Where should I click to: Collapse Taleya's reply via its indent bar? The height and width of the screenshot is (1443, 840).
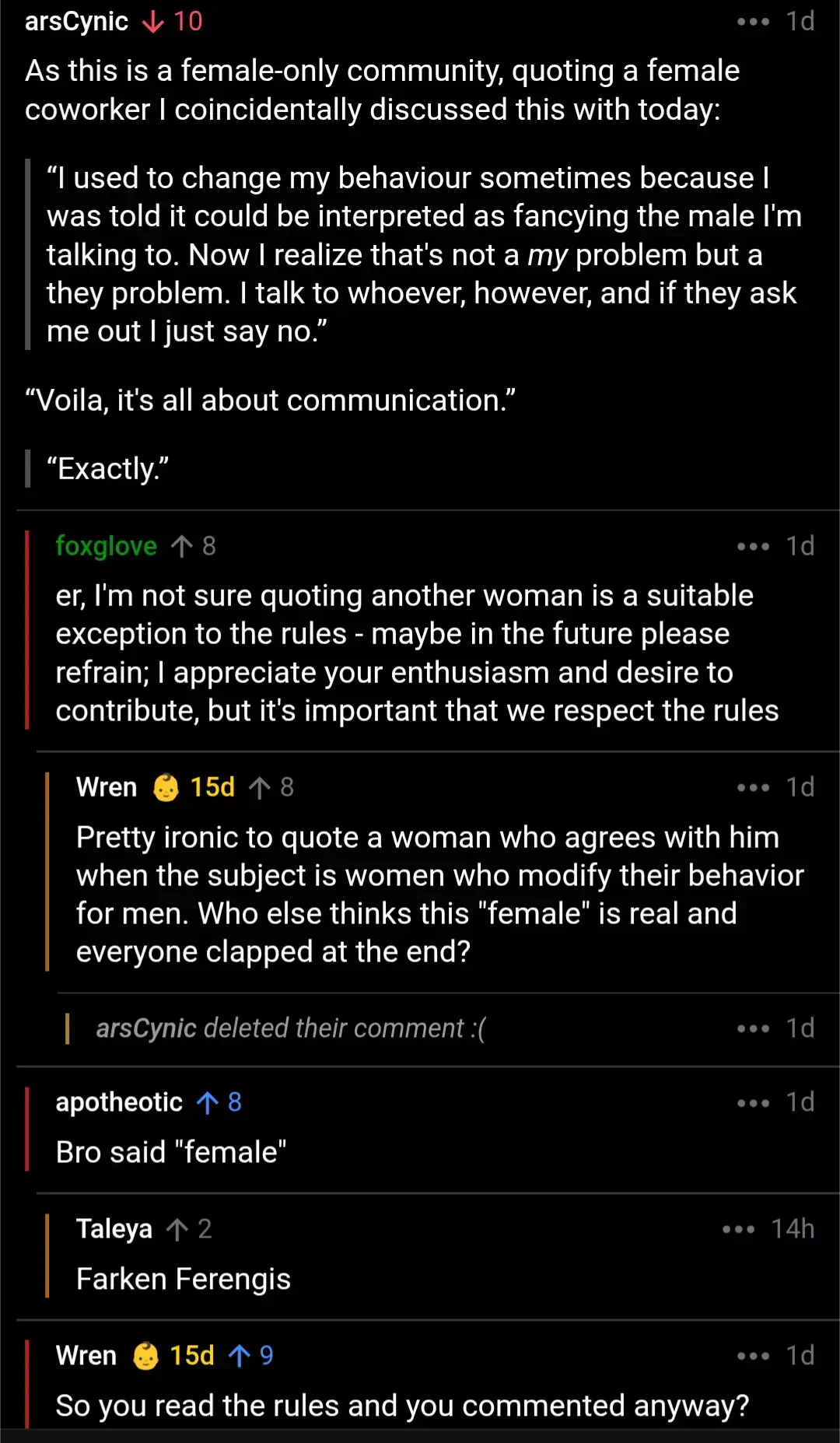[x=47, y=1255]
